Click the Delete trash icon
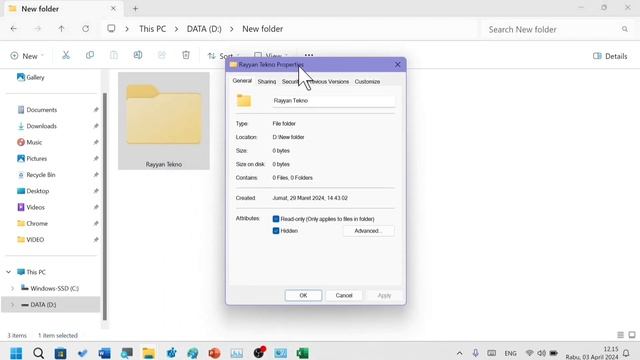The height and width of the screenshot is (360, 640). pos(186,55)
